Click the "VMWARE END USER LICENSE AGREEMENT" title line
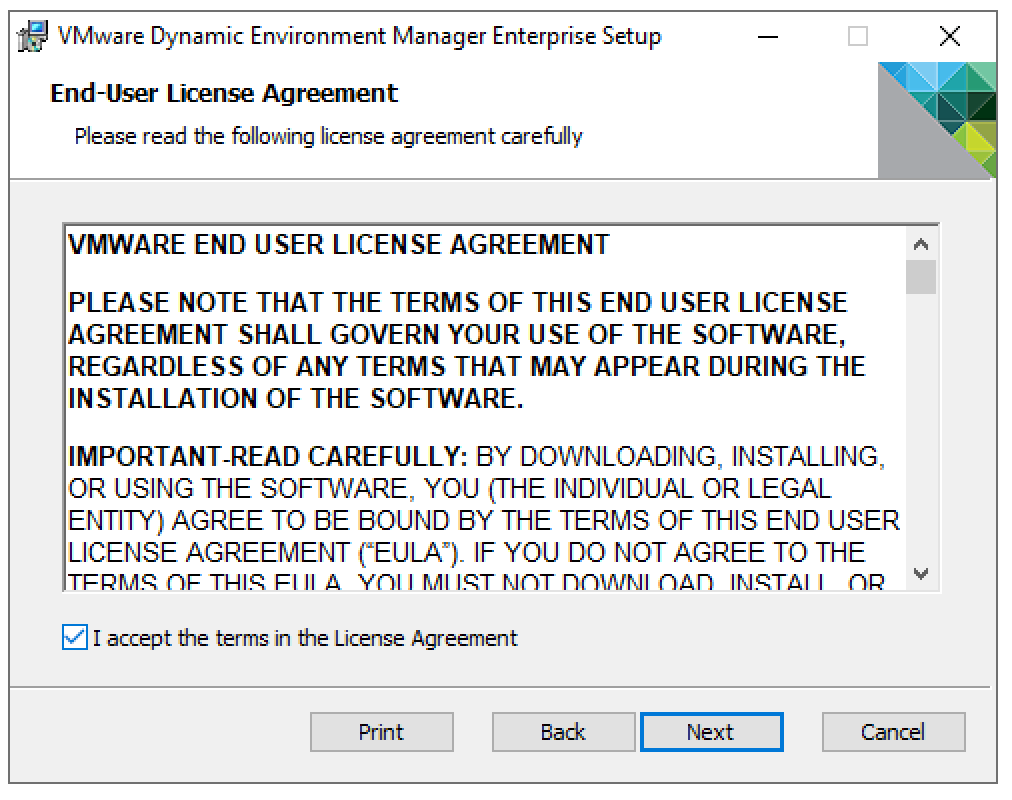This screenshot has height=800, width=1012. tap(338, 245)
